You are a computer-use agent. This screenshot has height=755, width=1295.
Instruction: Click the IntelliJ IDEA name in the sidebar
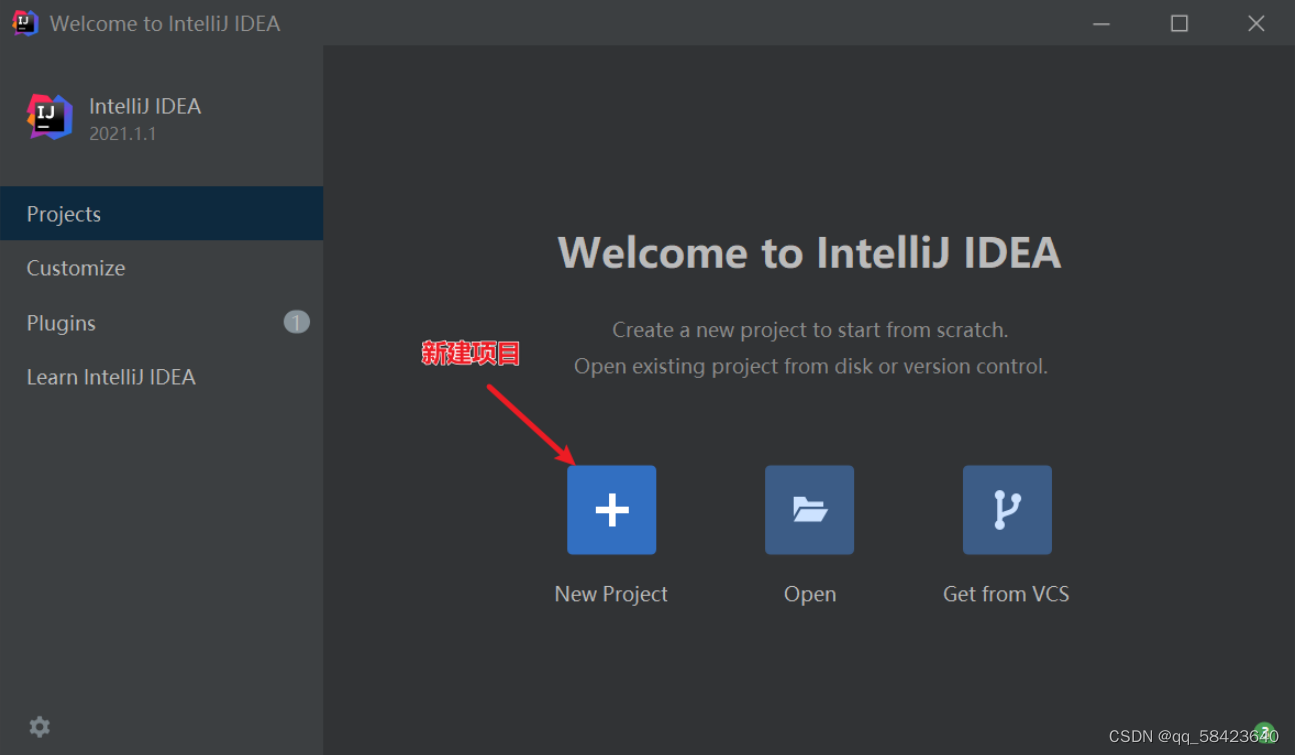(x=145, y=107)
